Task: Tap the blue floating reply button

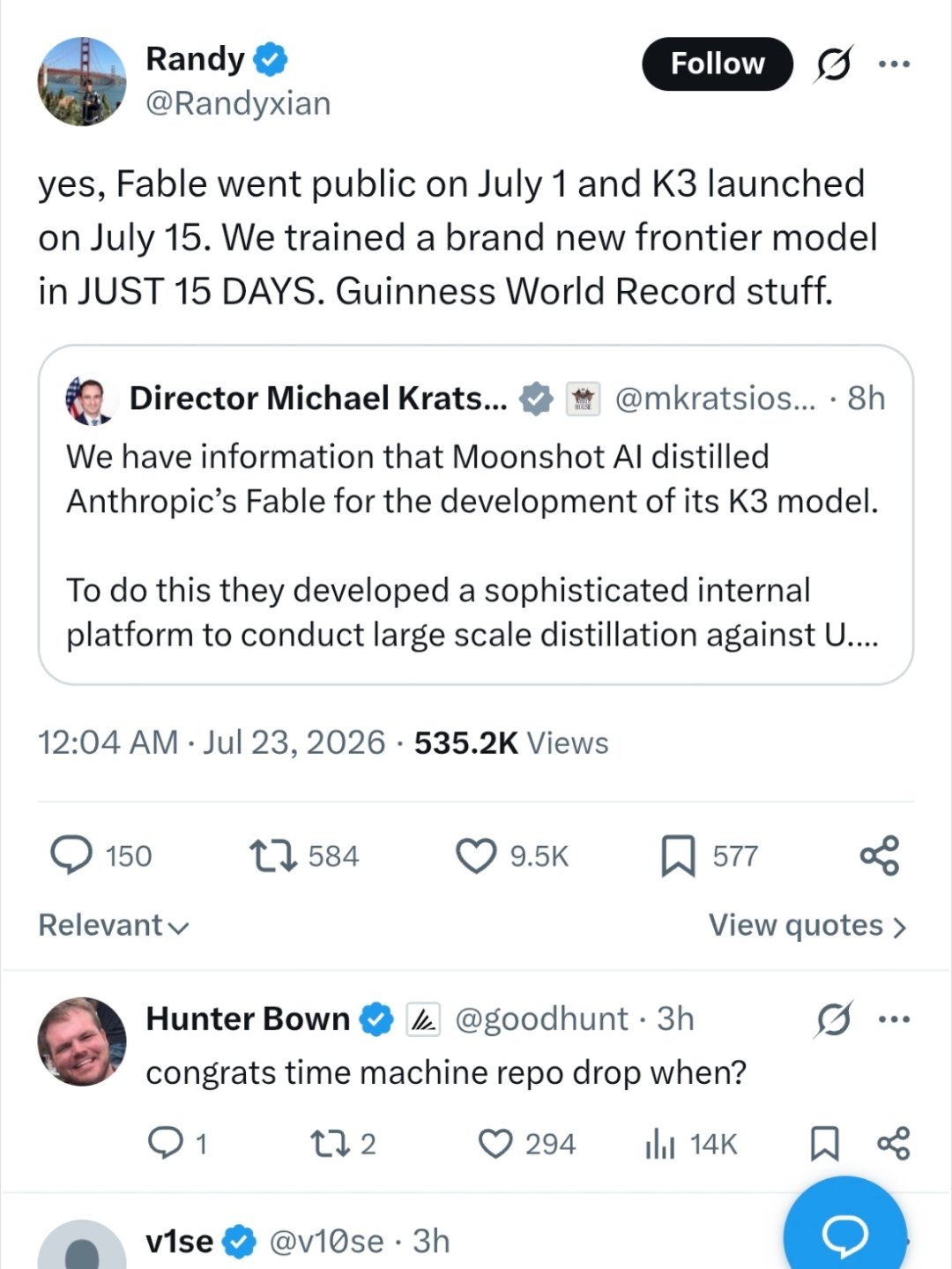Action: [x=845, y=1233]
